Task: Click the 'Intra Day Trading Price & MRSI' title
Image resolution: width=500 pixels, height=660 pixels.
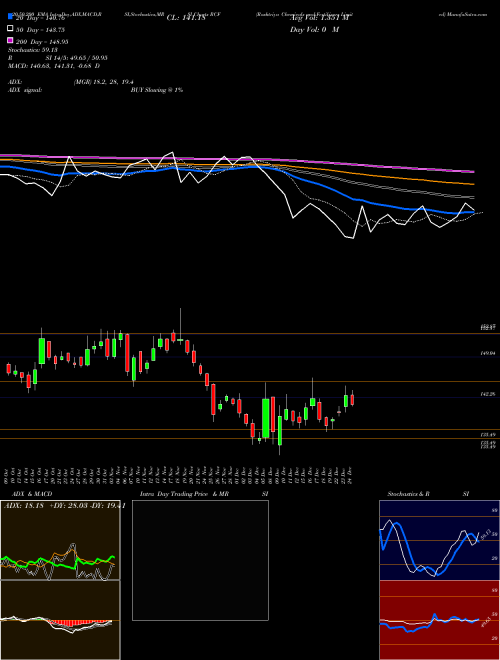Action: tap(204, 494)
